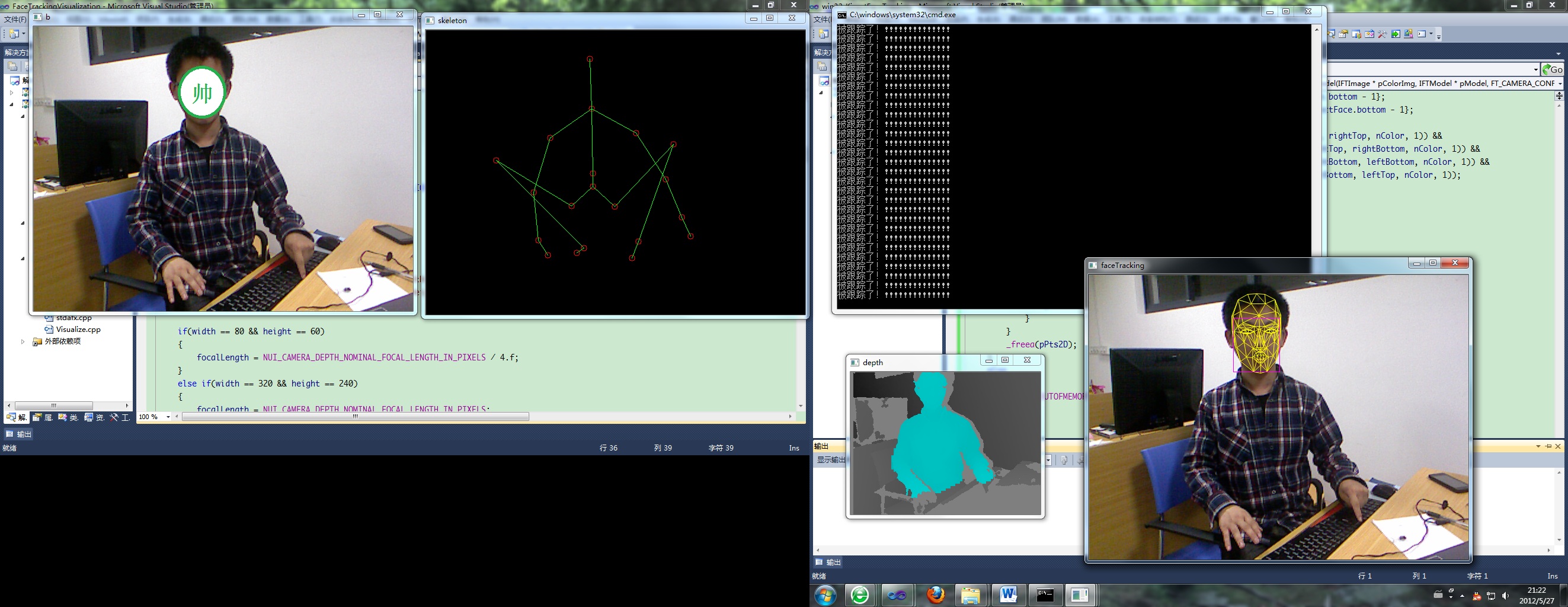Click the Solution Explorer horizontal scrollbar
1568x607 pixels.
pyautogui.click(x=53, y=405)
